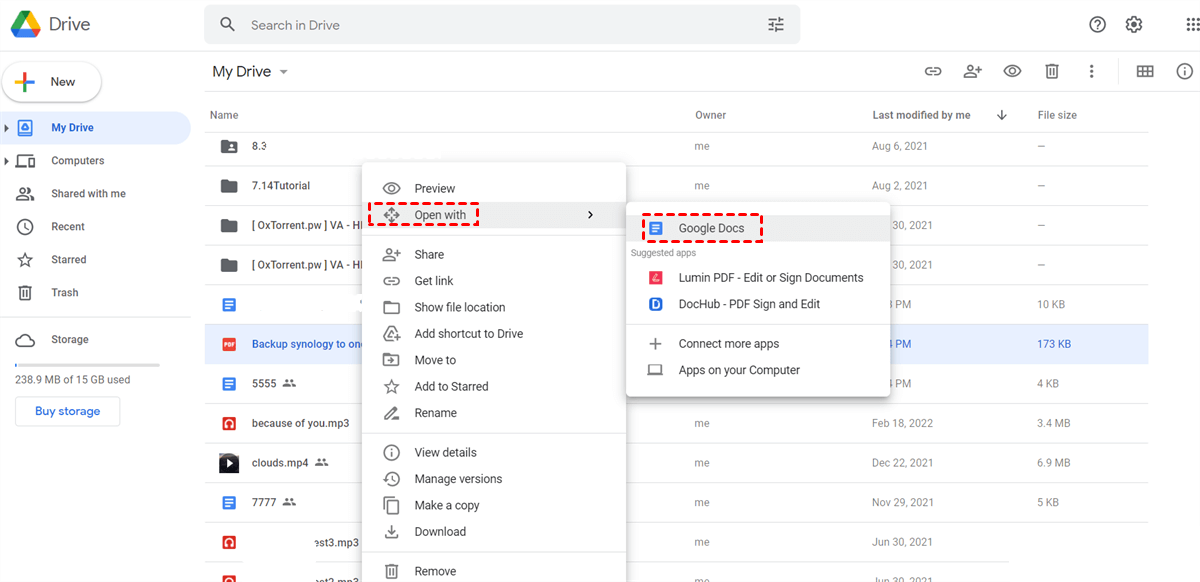Expand Computers tree in sidebar
Viewport: 1200px width, 582px height.
7,161
